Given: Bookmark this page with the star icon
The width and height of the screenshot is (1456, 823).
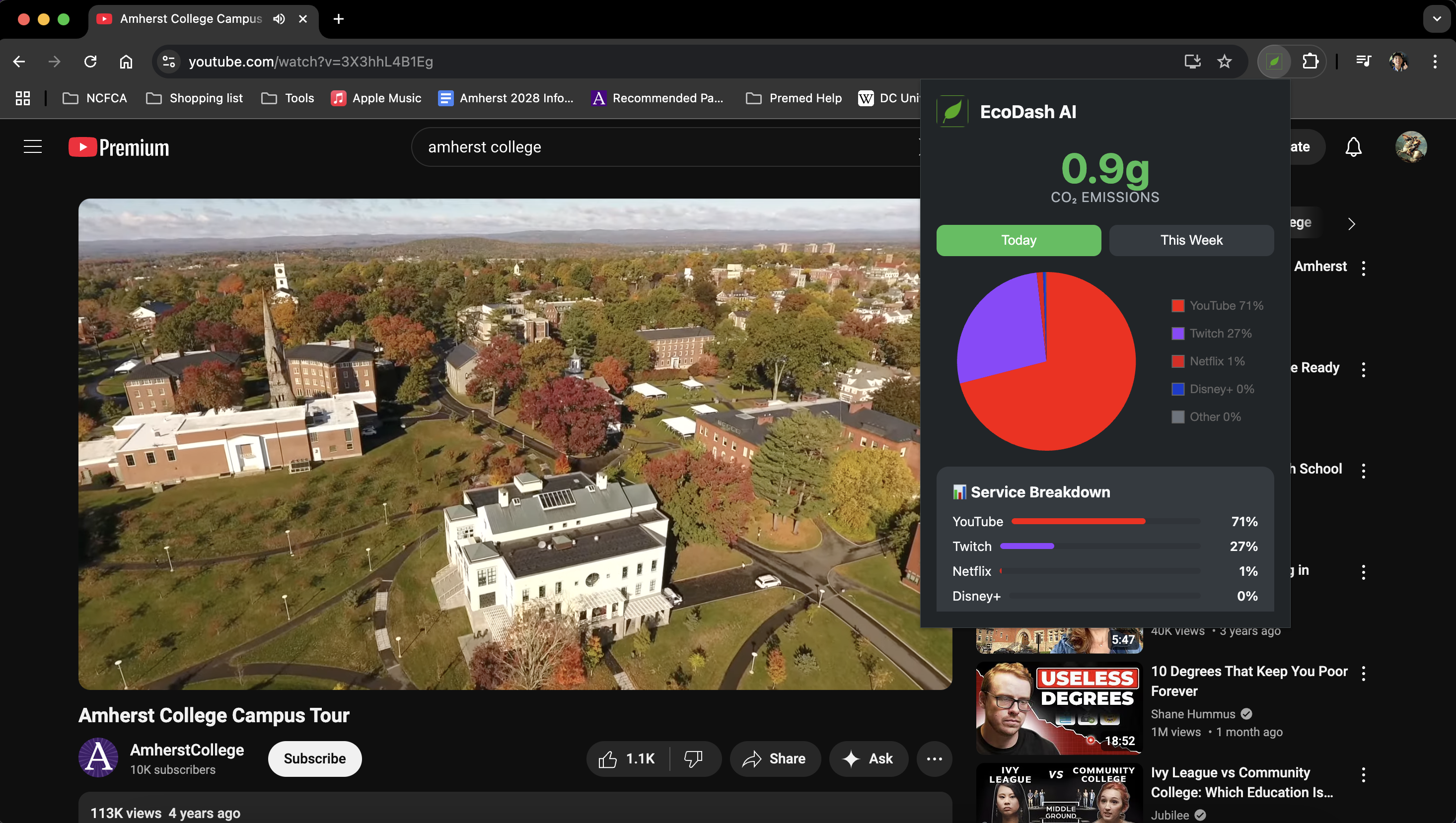Looking at the screenshot, I should click(1224, 61).
